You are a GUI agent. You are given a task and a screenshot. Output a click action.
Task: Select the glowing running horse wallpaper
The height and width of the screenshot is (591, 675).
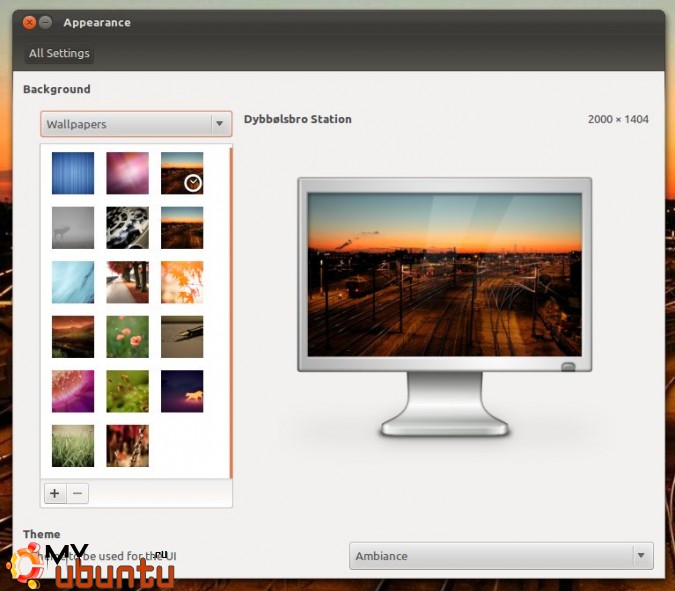coord(182,391)
